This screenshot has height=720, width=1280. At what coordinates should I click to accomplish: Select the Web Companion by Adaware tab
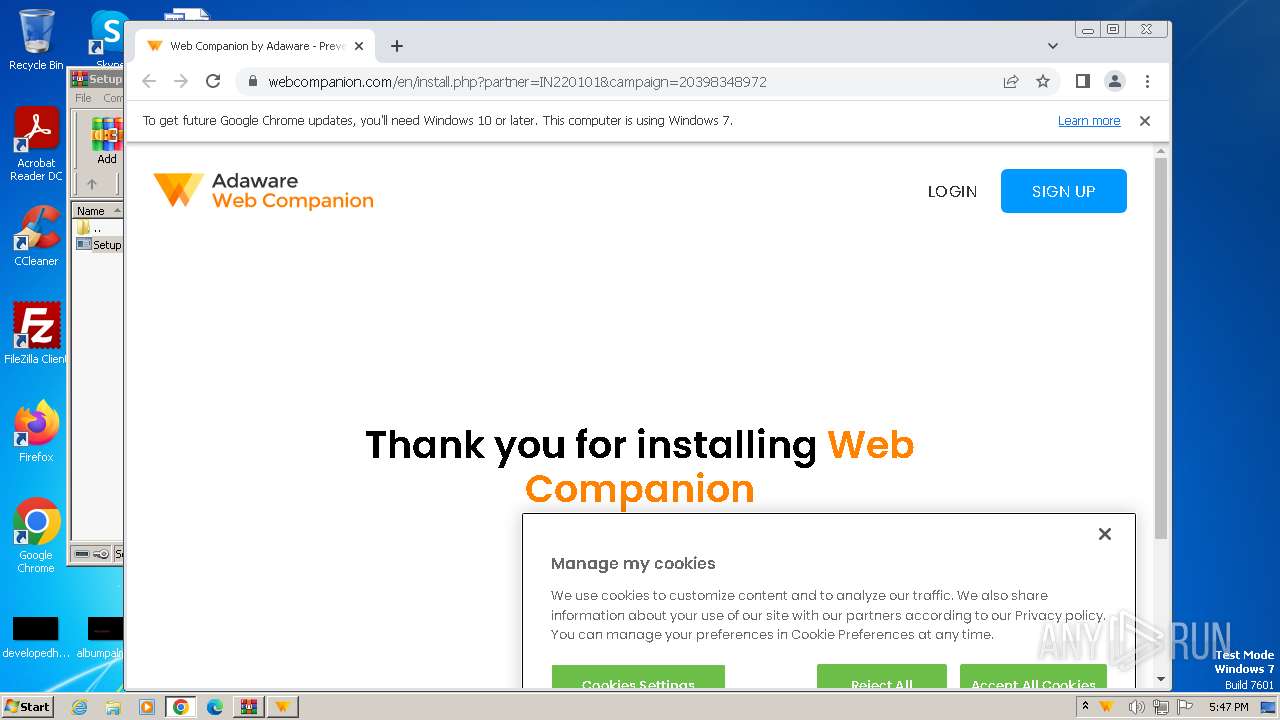pyautogui.click(x=256, y=46)
